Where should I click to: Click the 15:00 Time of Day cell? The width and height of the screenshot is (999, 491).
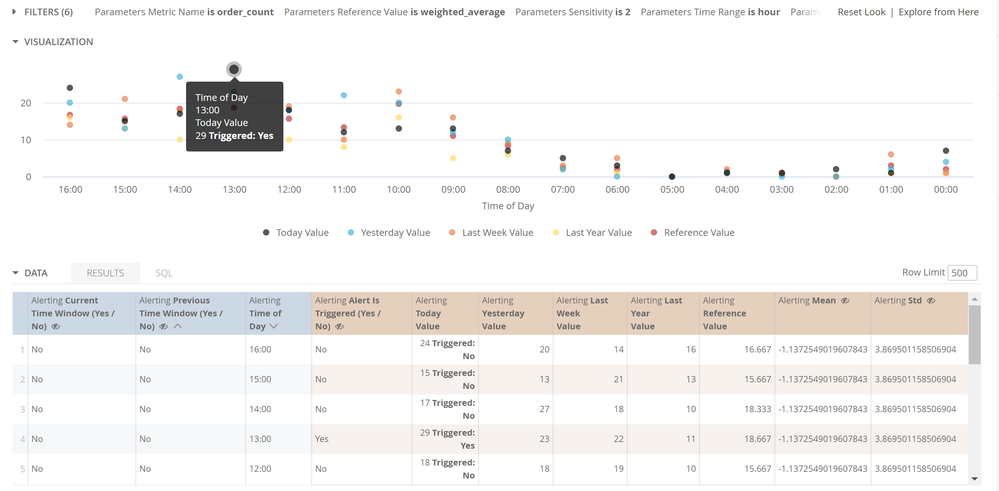[278, 380]
